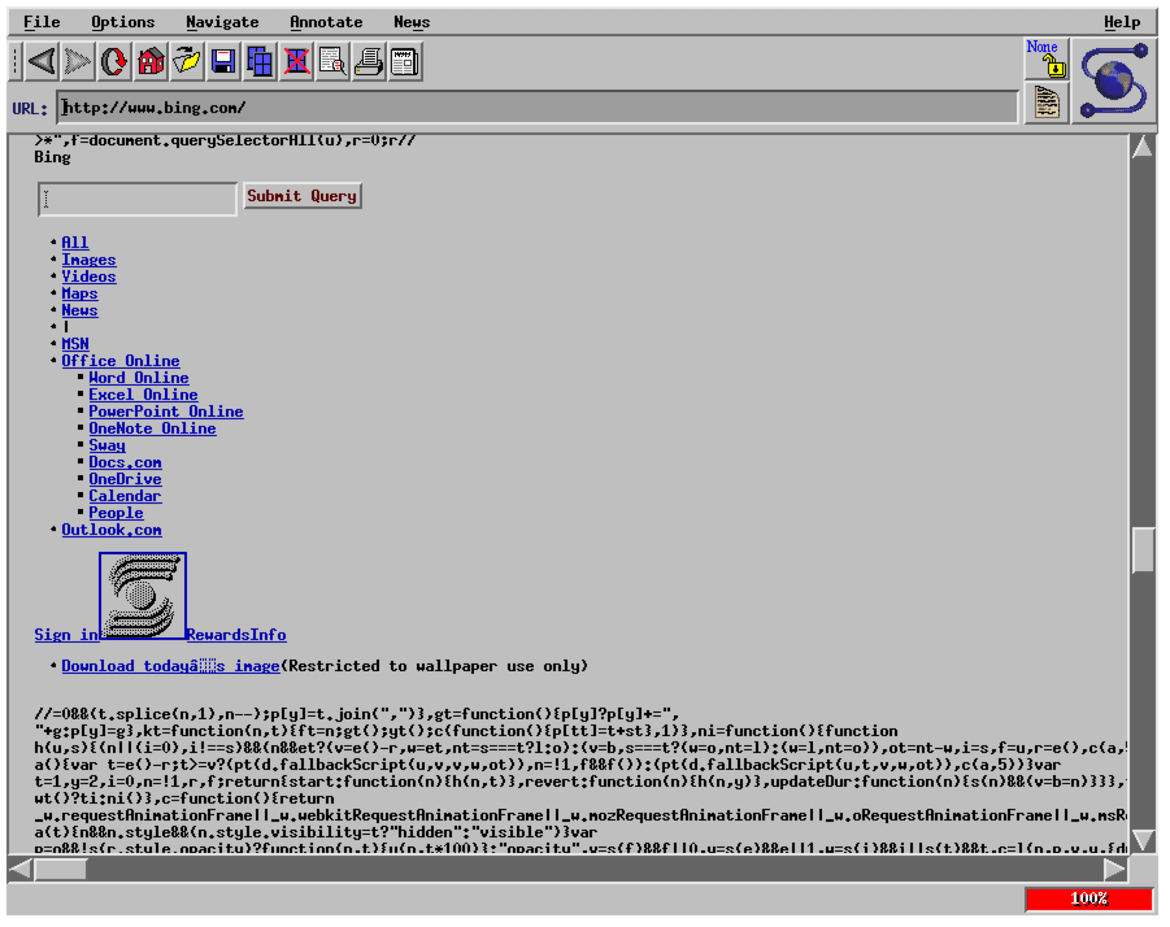Go back with the left arrow icon
Screen dimensions: 1170x927
[x=43, y=61]
